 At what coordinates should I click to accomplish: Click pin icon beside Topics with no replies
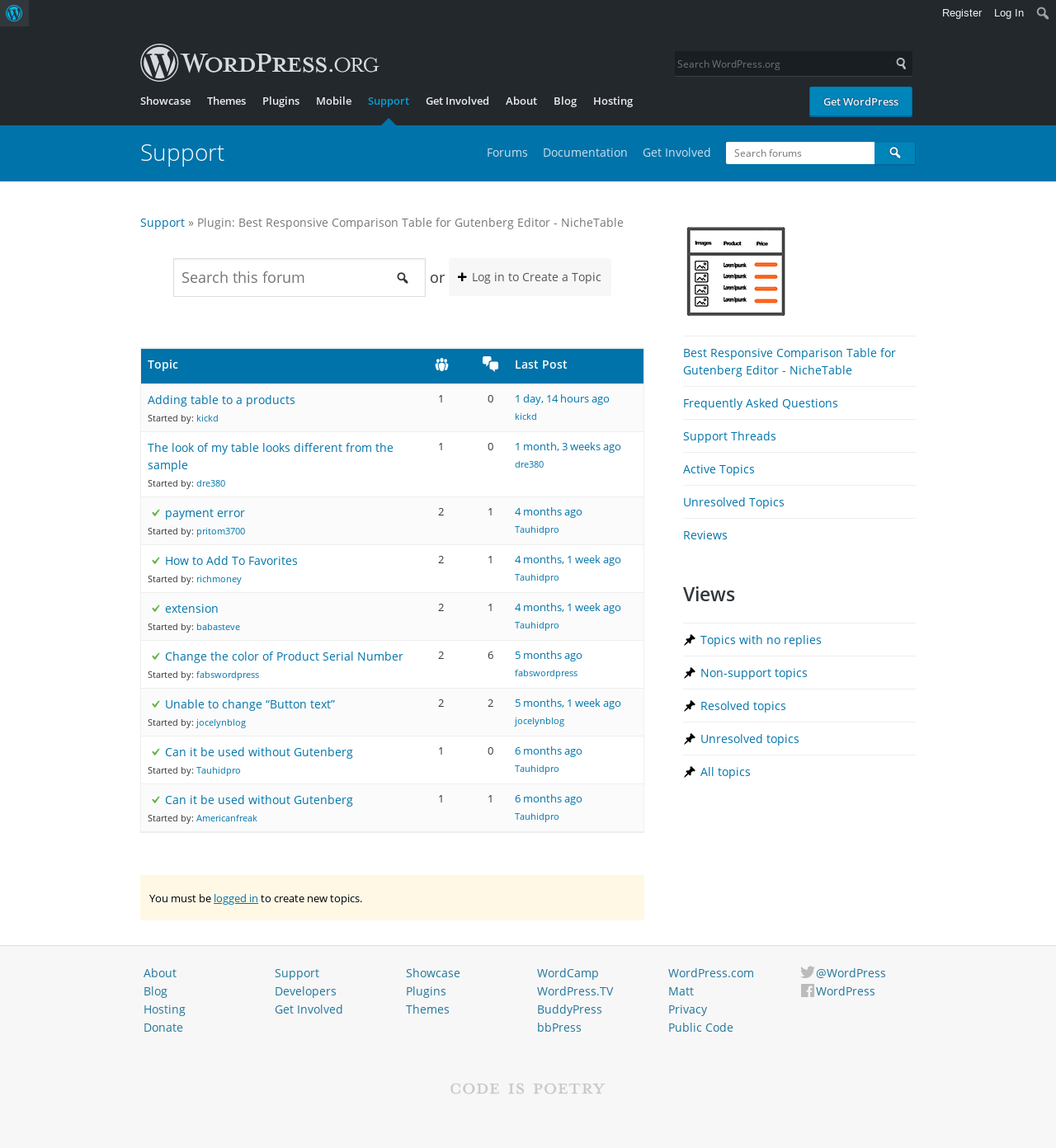(x=690, y=640)
